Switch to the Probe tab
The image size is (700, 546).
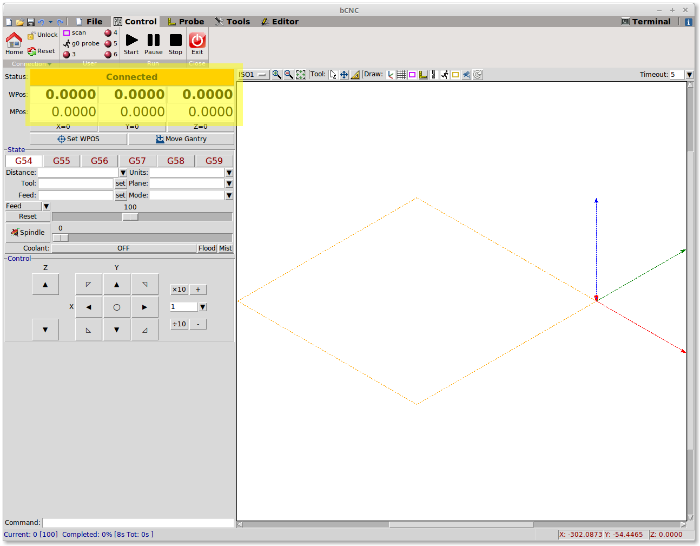tap(186, 21)
